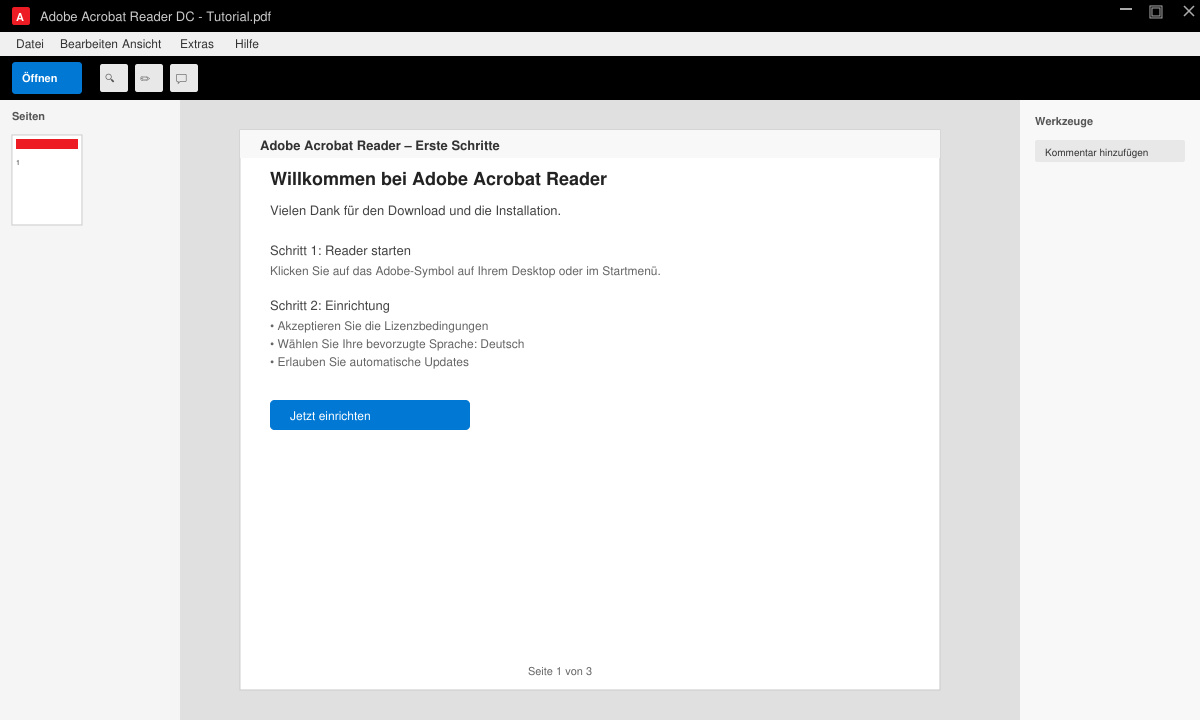Click the Vielen Dank für den Download line
1200x720 pixels.
[415, 210]
